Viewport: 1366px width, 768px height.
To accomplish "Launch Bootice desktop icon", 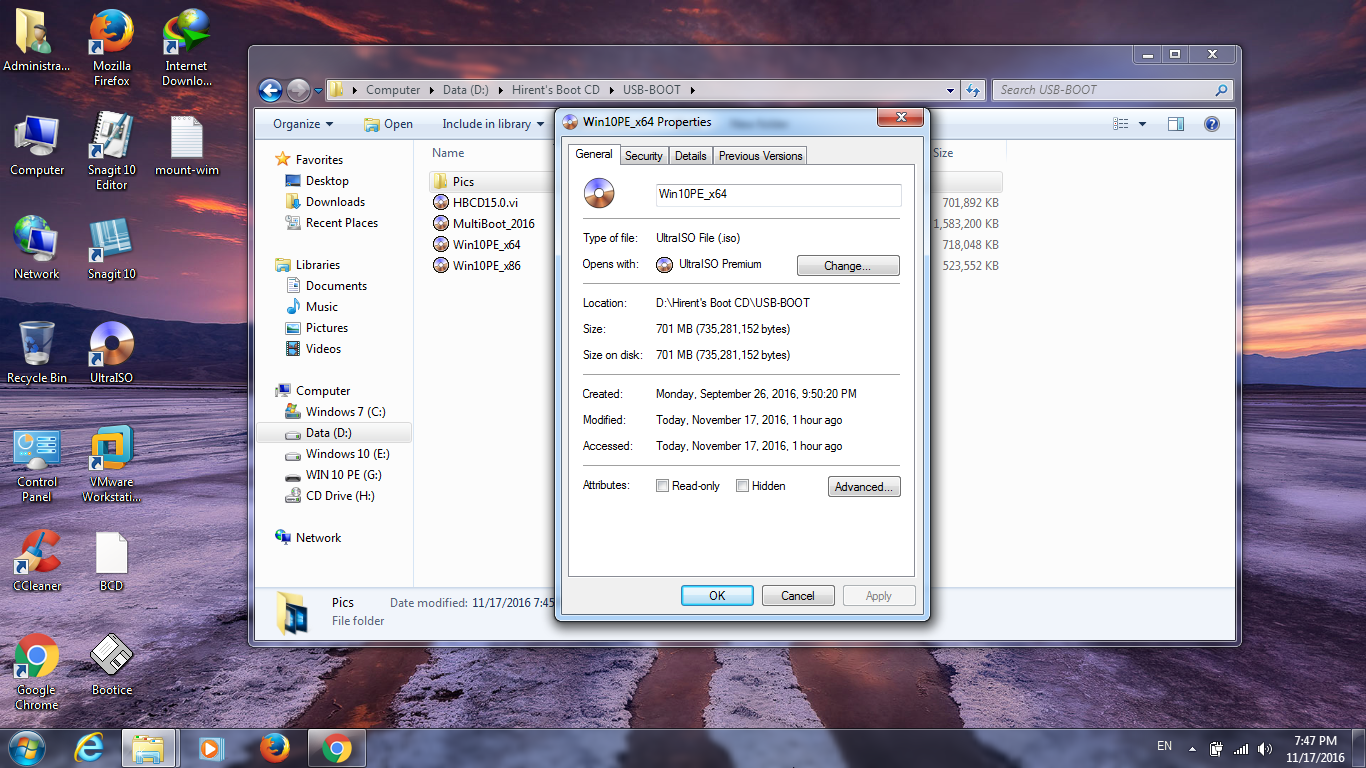I will [x=112, y=665].
